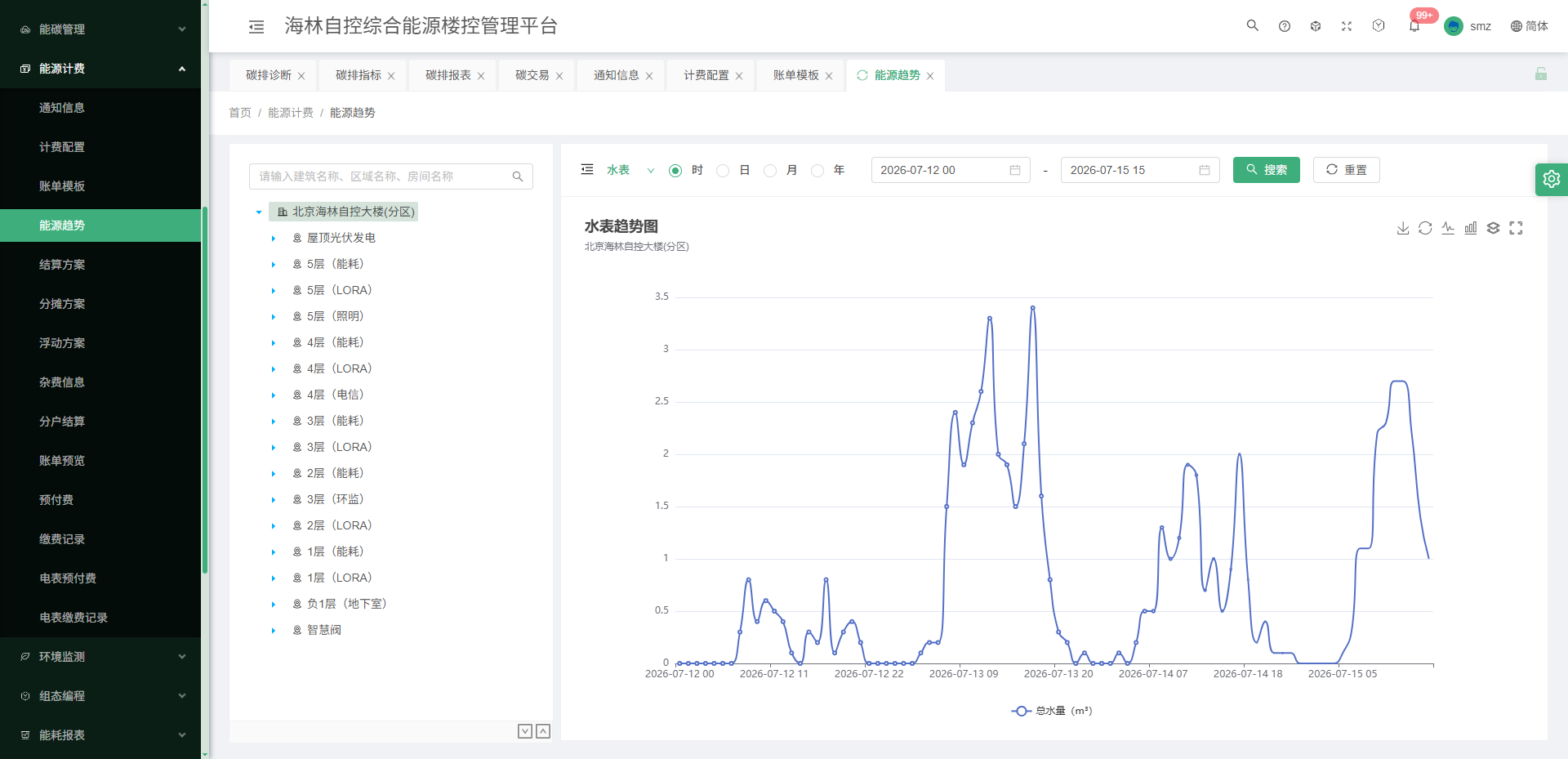Screen dimensions: 1568x759
Task: Expand the 环境监测 sidebar menu
Action: 100,657
